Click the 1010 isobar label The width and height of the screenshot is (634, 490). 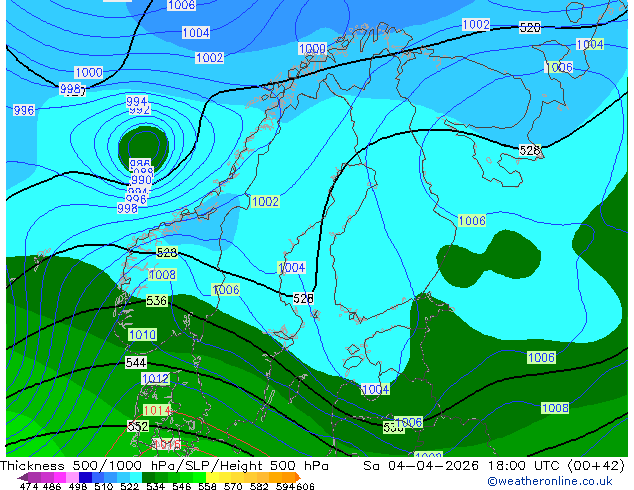pyautogui.click(x=142, y=335)
